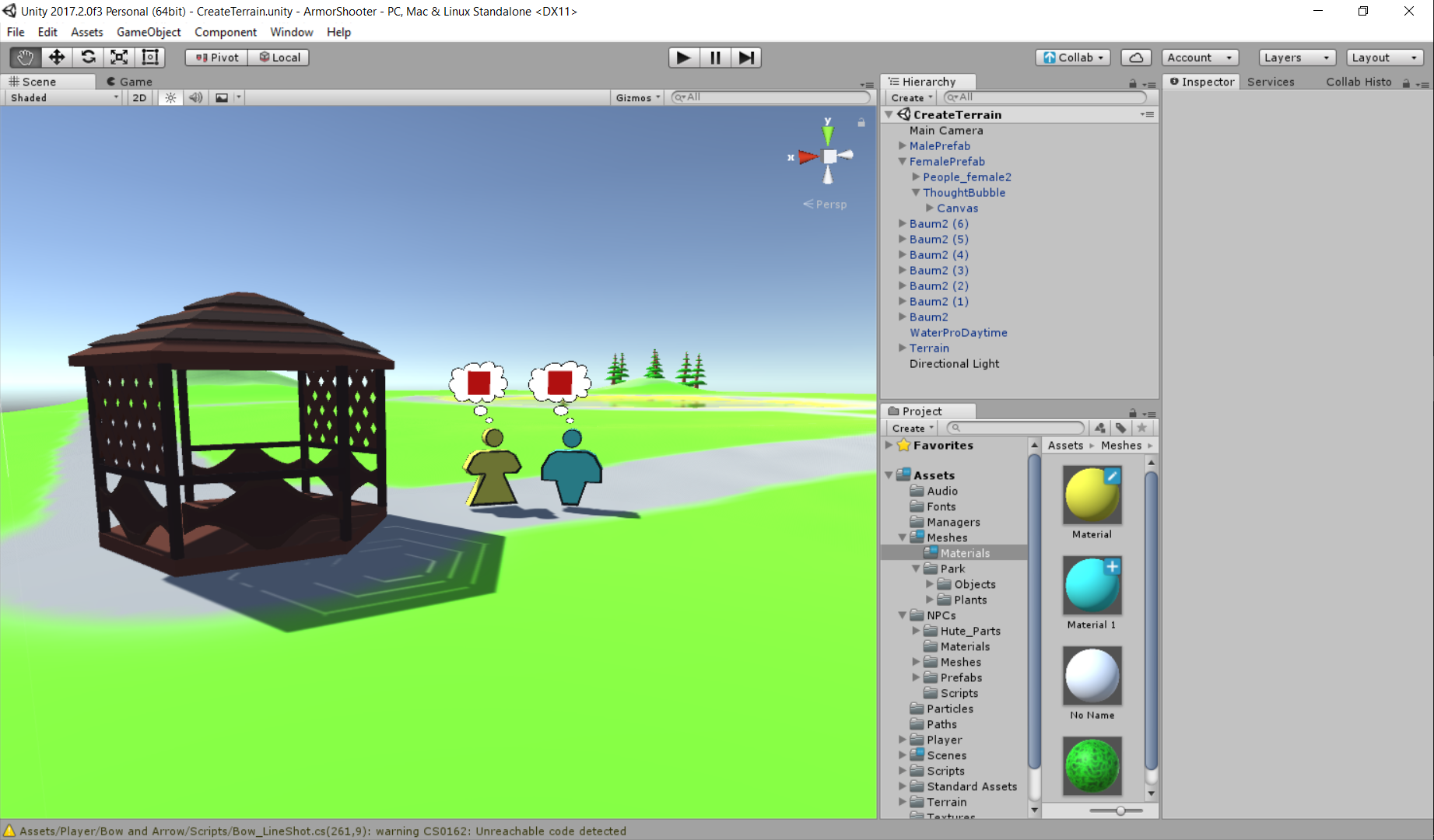Select the Rect Transform tool
This screenshot has height=840, width=1434.
(x=150, y=58)
